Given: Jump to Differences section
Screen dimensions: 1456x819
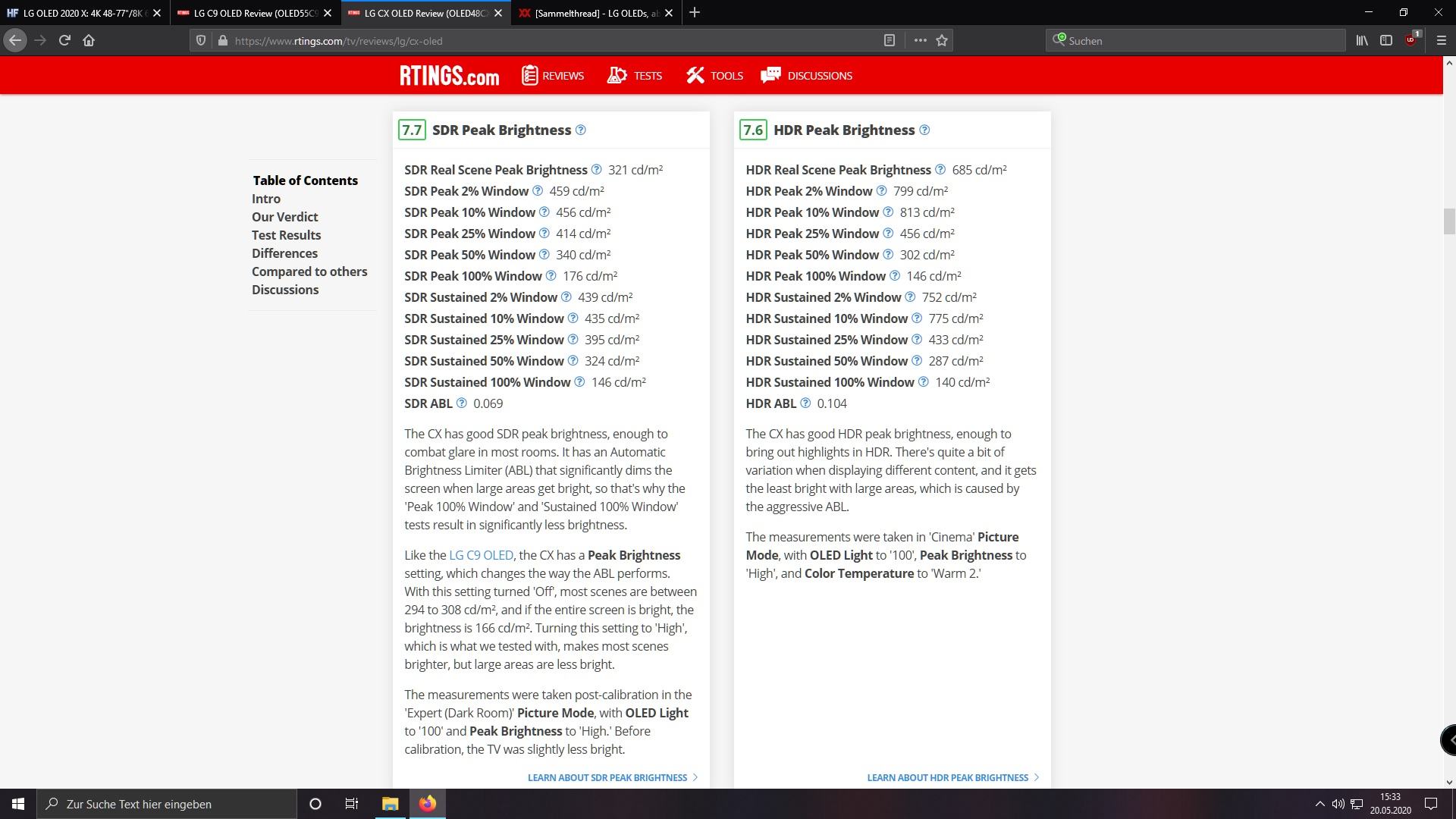Looking at the screenshot, I should pos(284,253).
